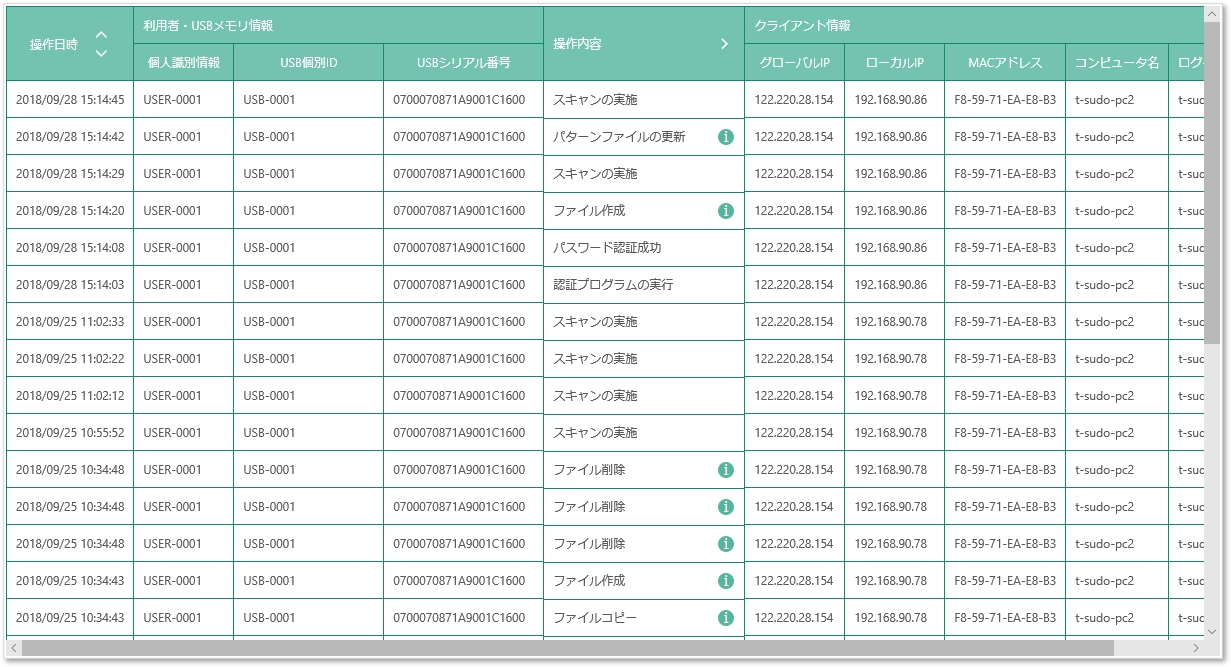Click the vertical scrollbar thumb
Viewport: 1231px width, 667px height.
click(1213, 182)
